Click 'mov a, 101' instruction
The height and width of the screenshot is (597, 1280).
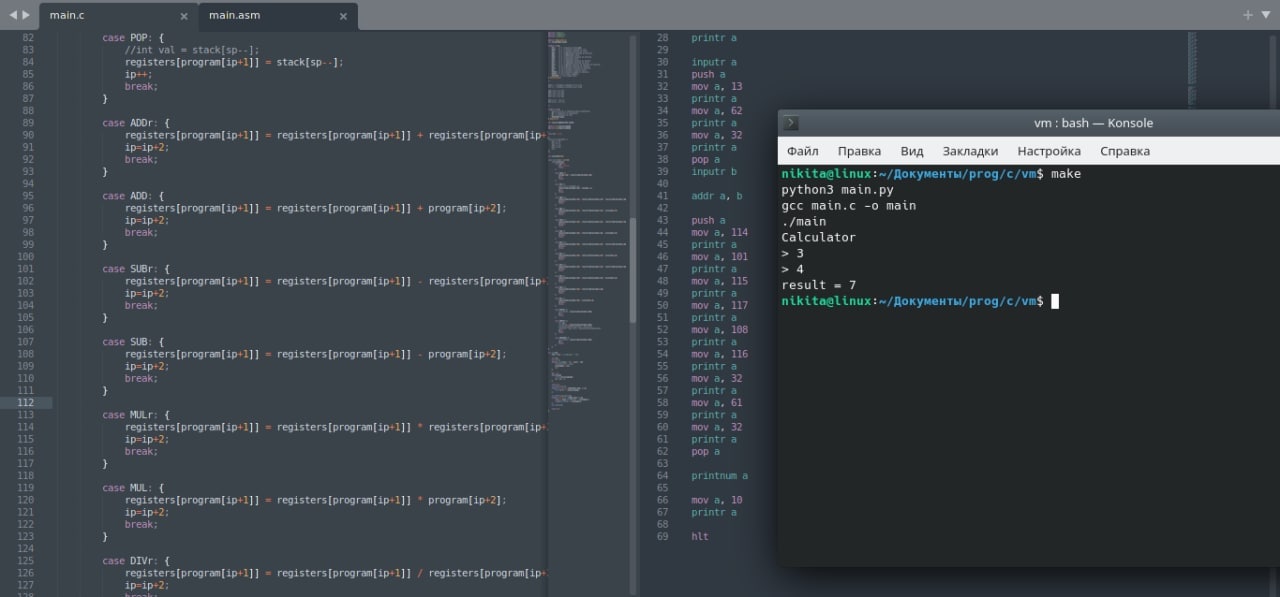[x=720, y=257]
